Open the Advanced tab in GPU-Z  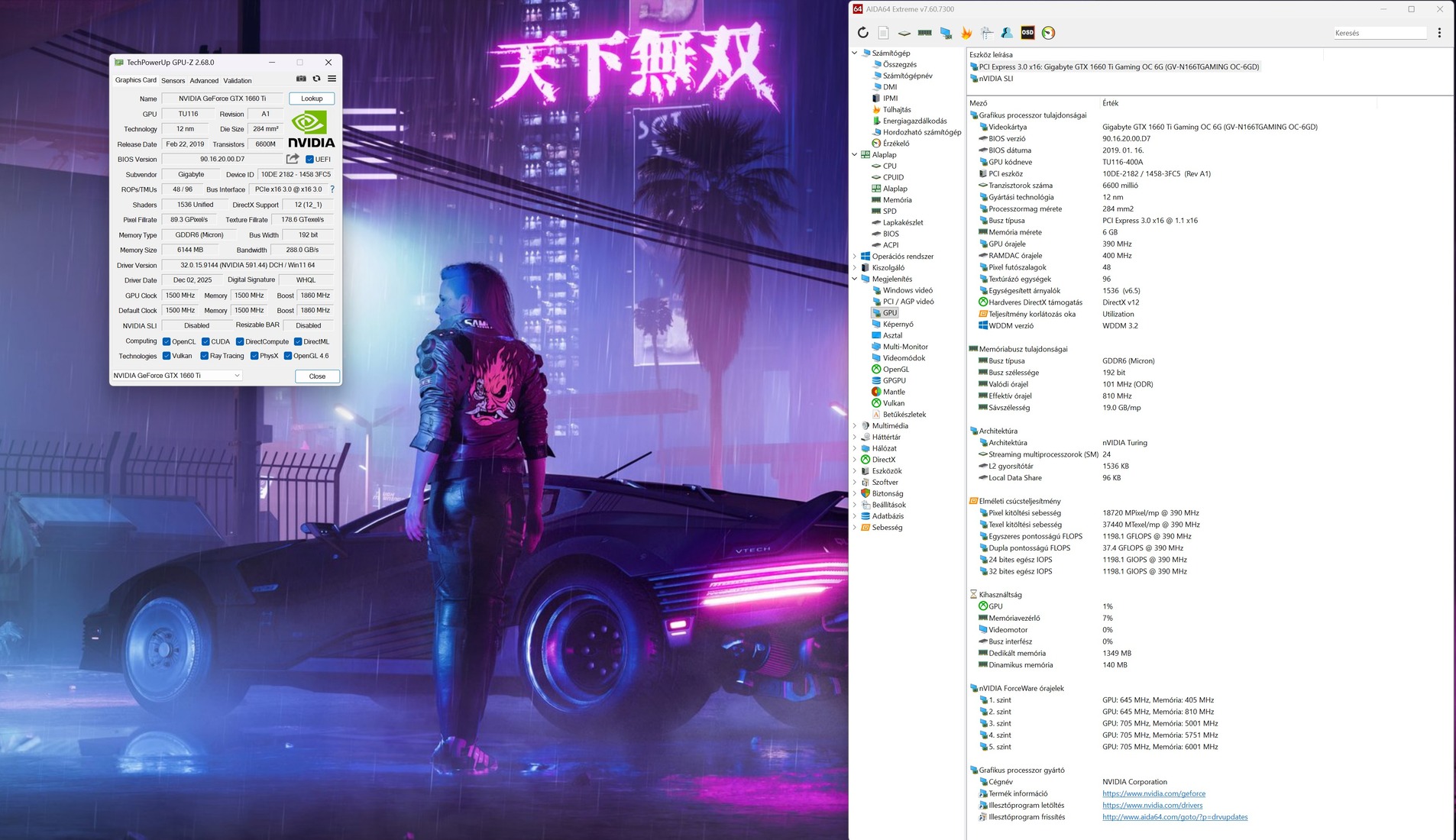pyautogui.click(x=204, y=80)
